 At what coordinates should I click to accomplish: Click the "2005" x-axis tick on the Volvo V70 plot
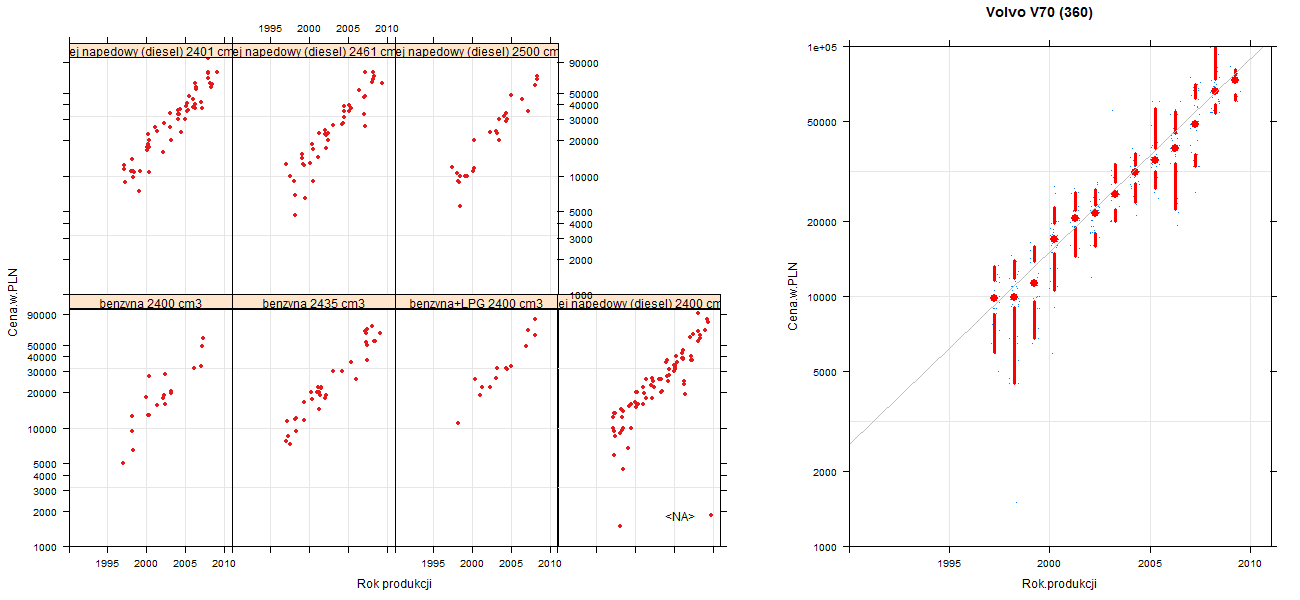(x=1150, y=564)
